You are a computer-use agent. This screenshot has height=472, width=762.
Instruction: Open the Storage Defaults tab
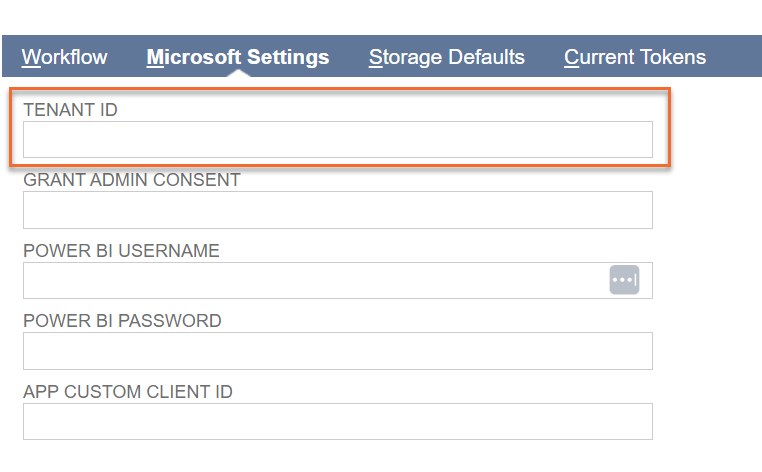pos(447,57)
